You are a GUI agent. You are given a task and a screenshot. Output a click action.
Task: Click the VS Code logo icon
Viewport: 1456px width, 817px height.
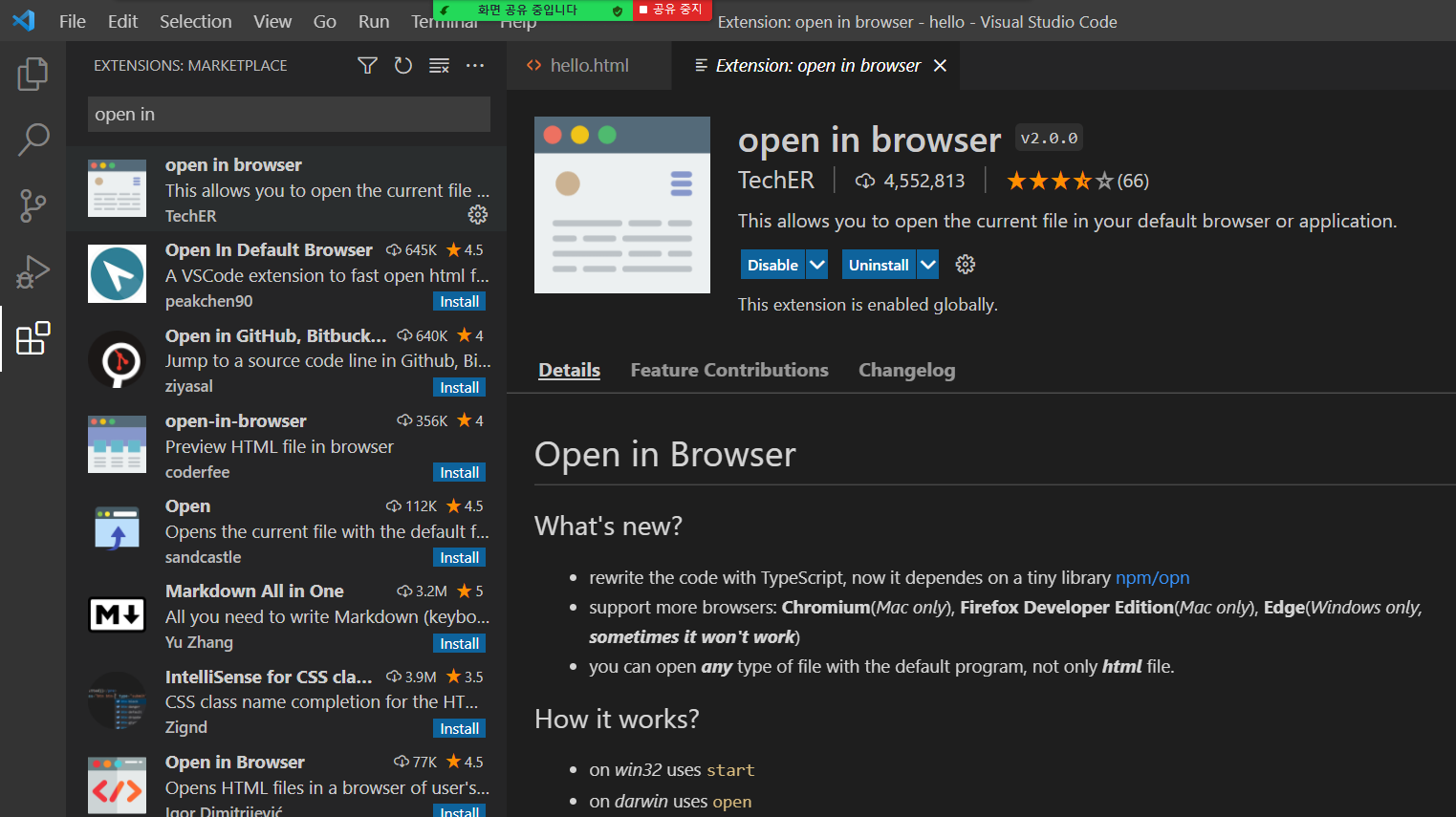point(24,20)
